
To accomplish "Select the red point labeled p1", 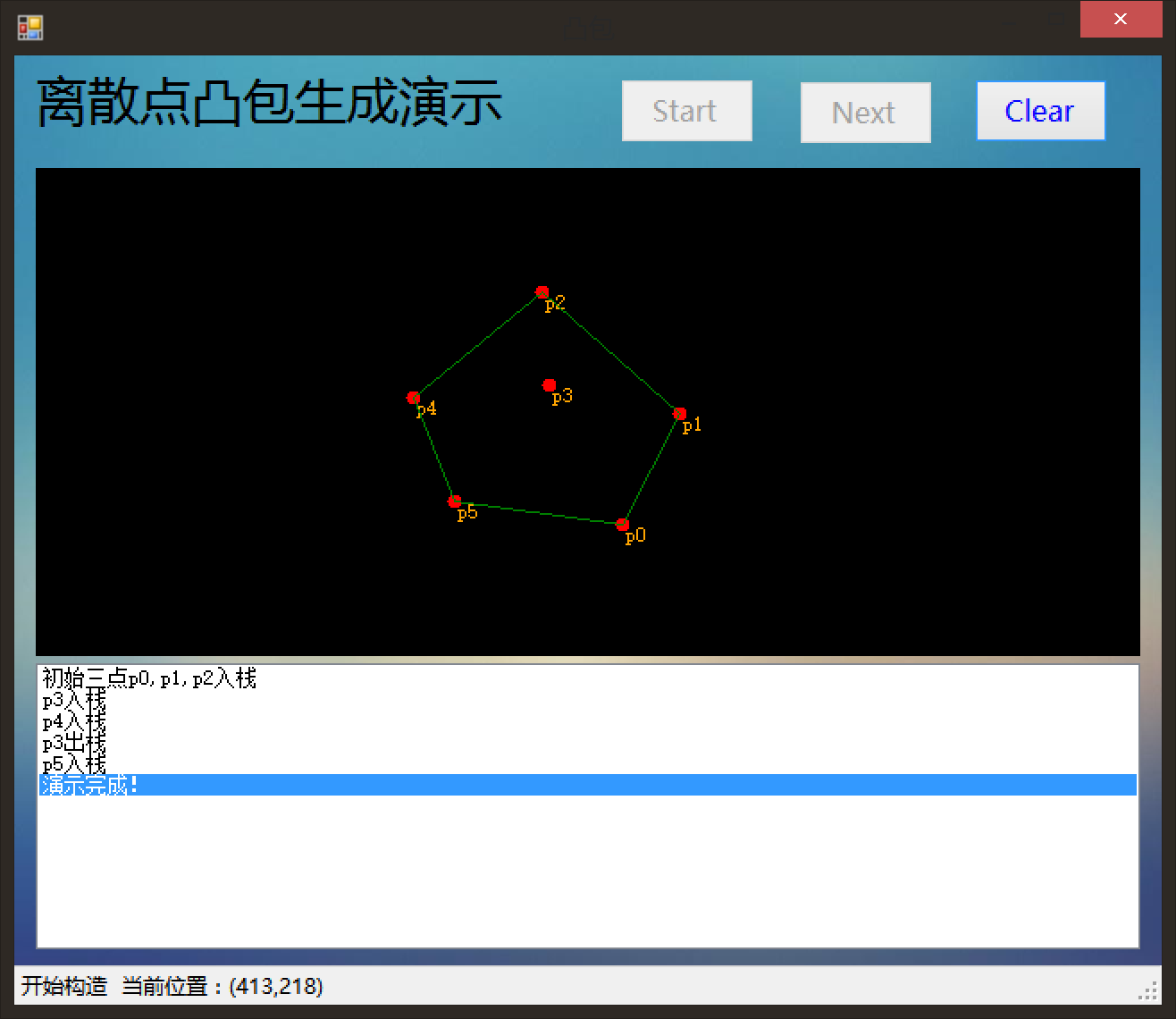I will pos(679,413).
